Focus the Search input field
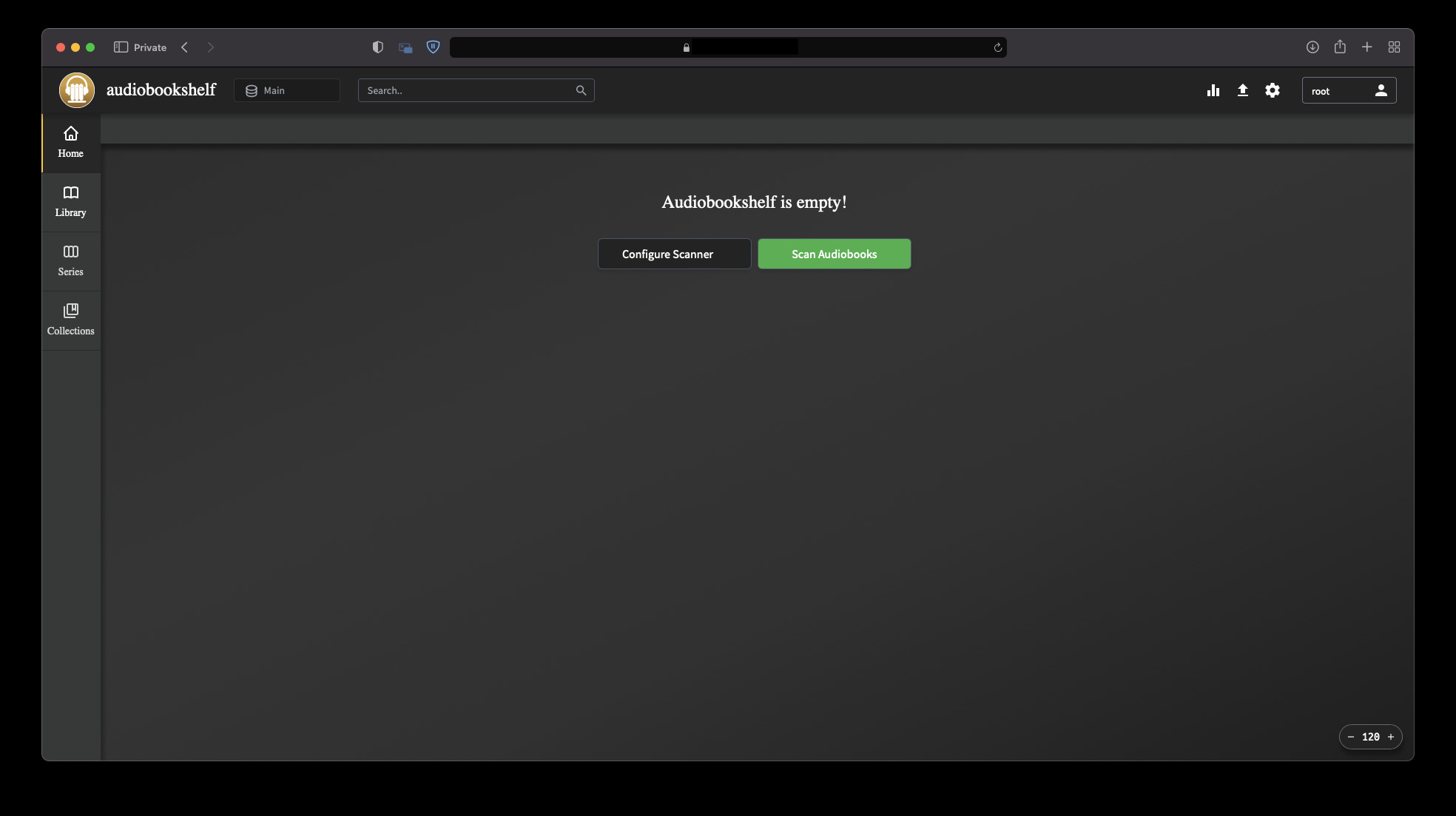Image resolution: width=1456 pixels, height=816 pixels. click(476, 90)
